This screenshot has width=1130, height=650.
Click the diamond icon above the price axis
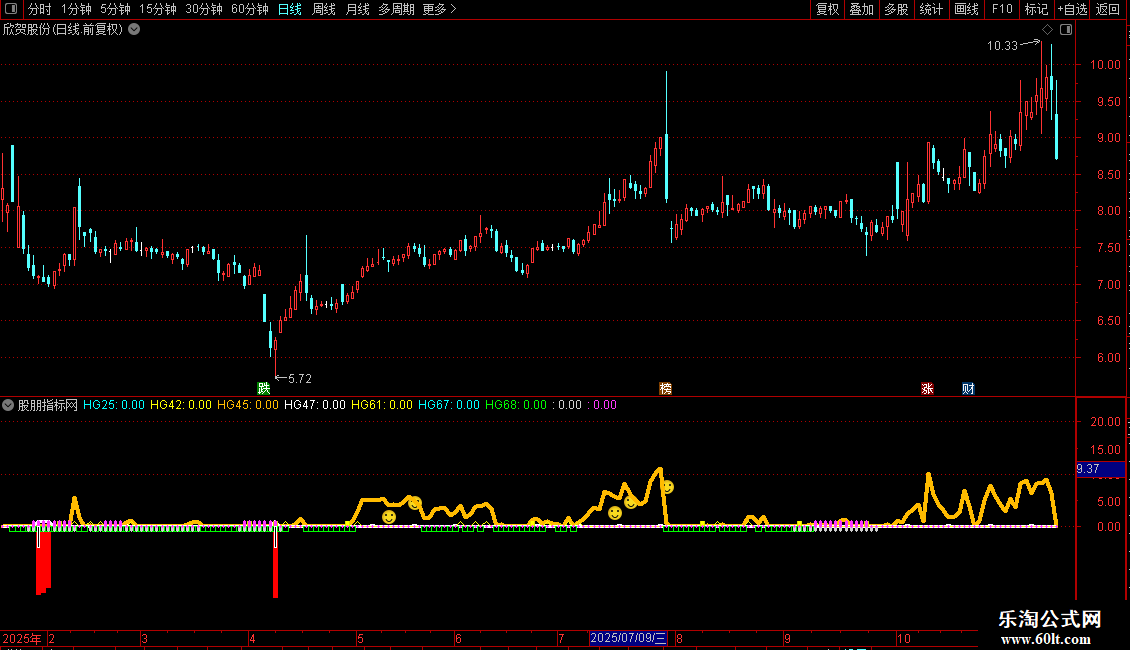pos(1048,30)
